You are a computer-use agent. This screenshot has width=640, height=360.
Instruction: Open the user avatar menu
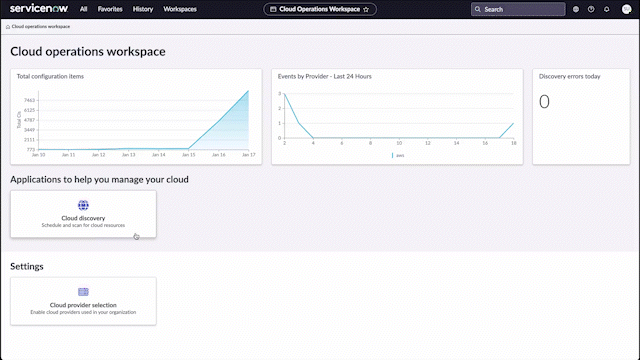tap(627, 9)
